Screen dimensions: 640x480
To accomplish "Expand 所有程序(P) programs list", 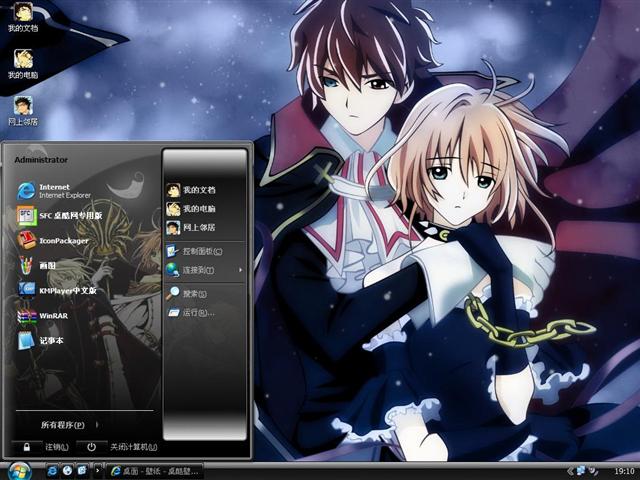I will 69,425.
